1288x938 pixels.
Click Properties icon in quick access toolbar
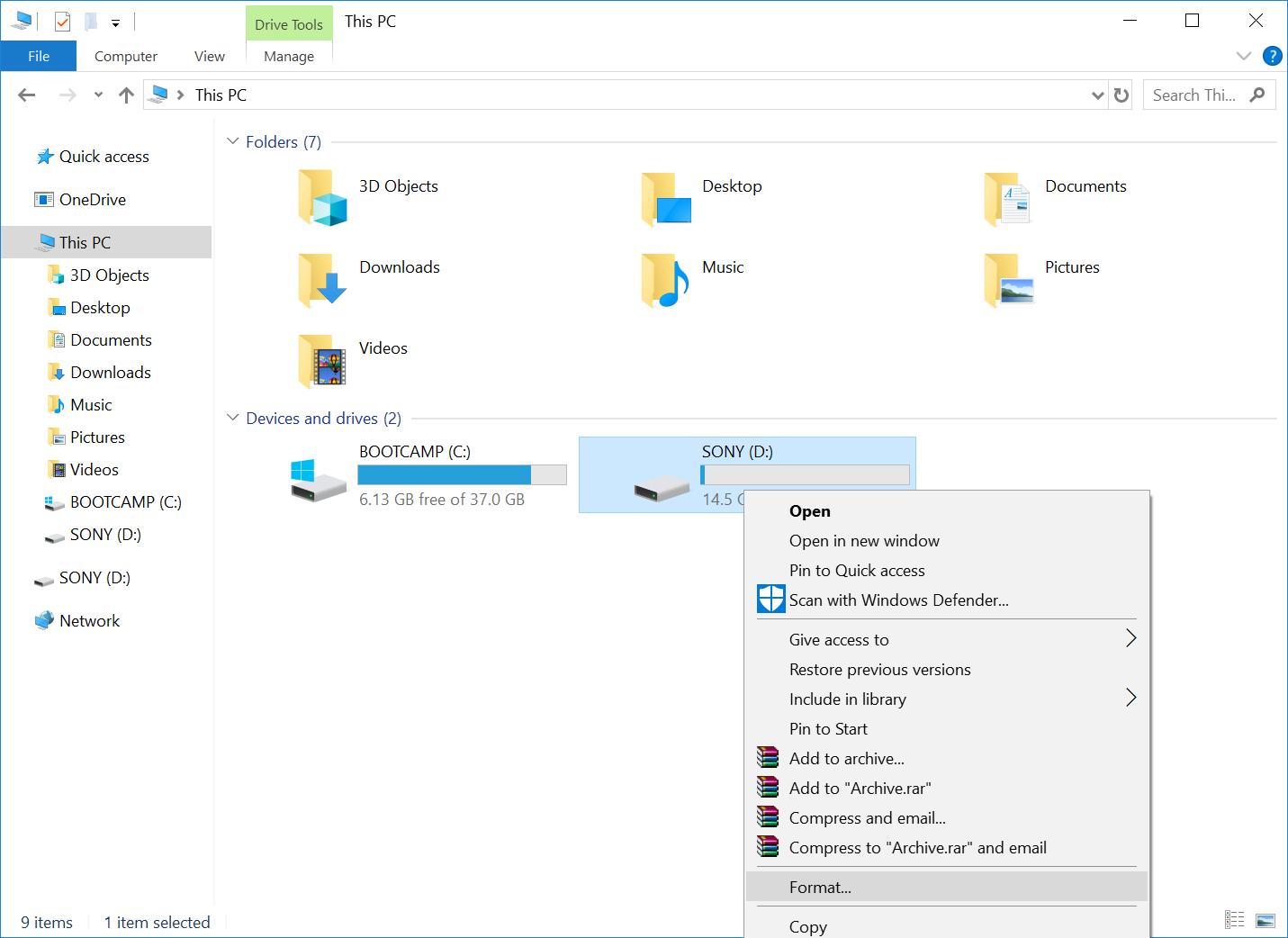click(x=62, y=22)
